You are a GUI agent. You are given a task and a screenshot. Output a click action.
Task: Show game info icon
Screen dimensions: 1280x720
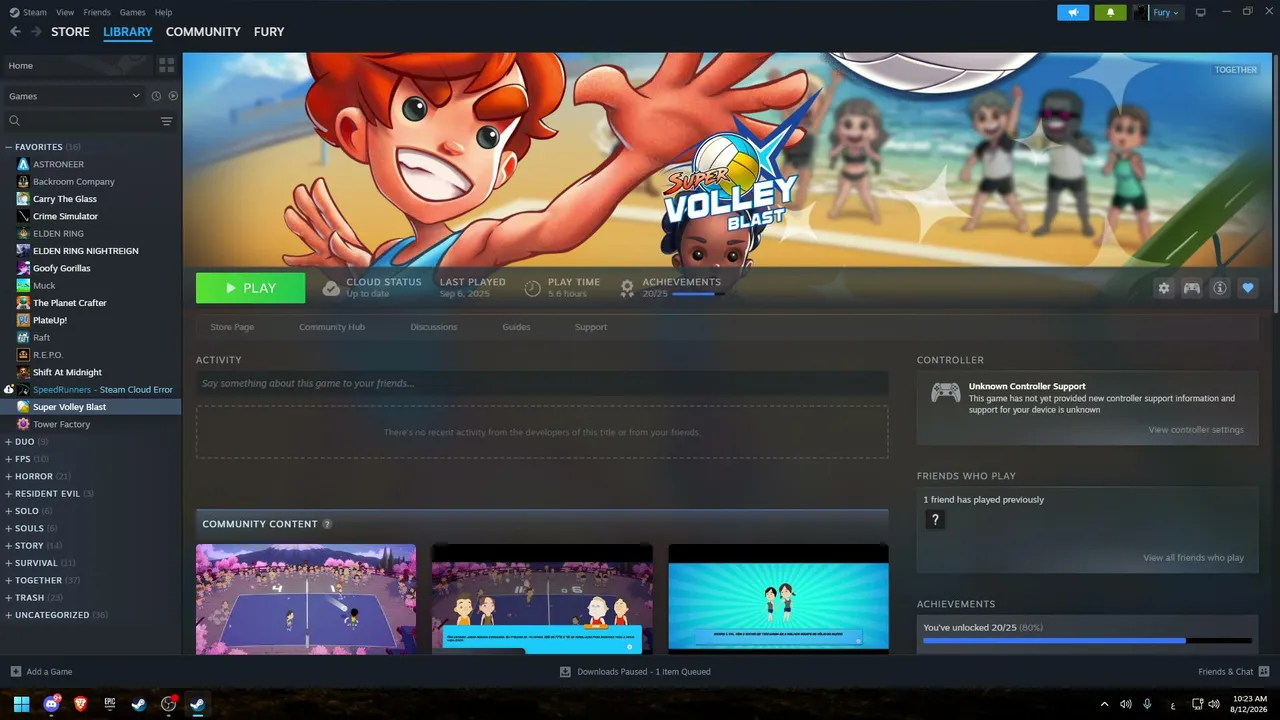[1220, 288]
